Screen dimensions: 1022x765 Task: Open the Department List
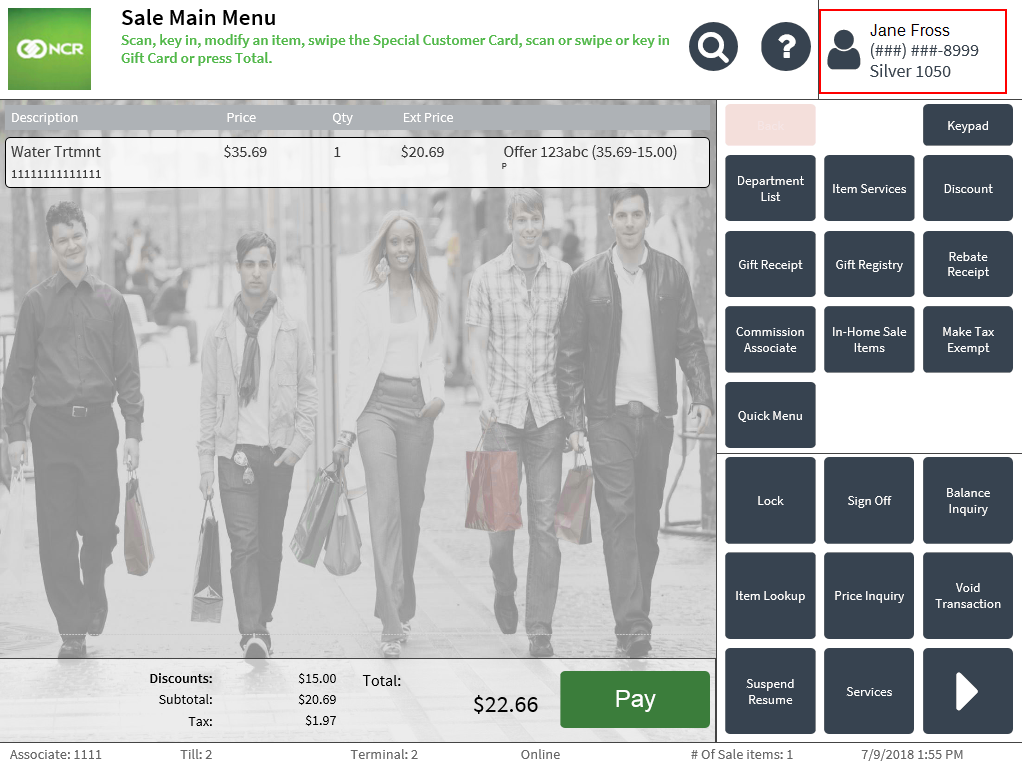point(770,189)
